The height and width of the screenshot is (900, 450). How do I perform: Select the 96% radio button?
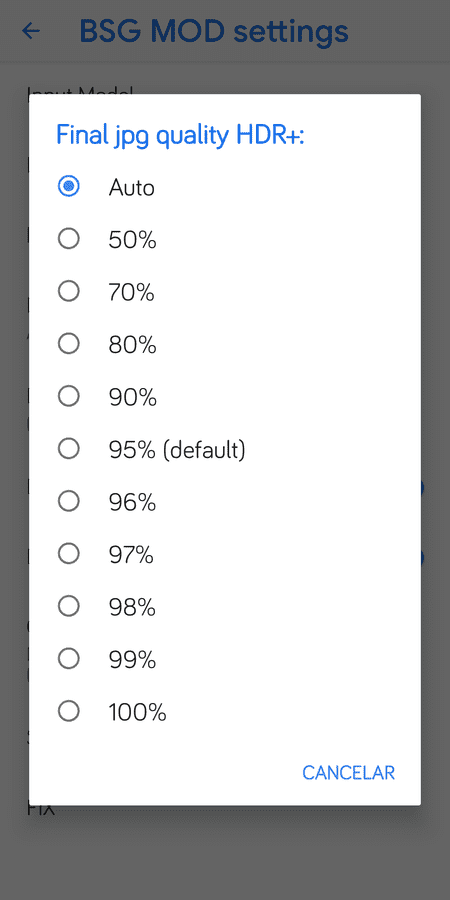[69, 502]
